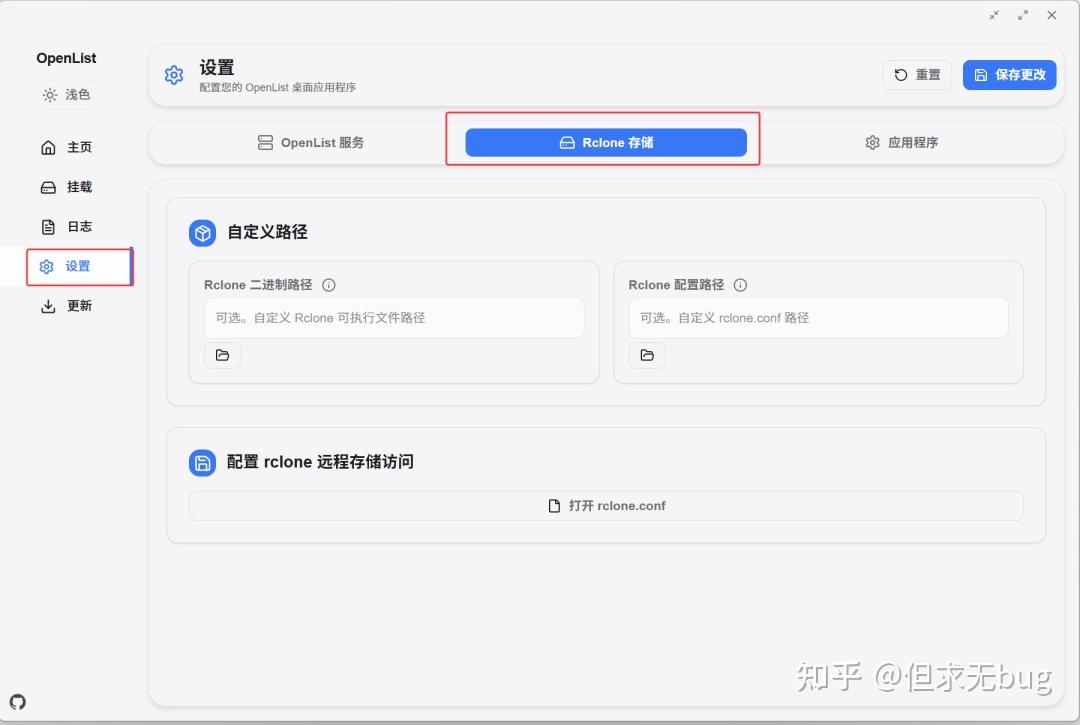Switch to the OpenList 服务 tab
This screenshot has width=1080, height=725.
(x=311, y=143)
